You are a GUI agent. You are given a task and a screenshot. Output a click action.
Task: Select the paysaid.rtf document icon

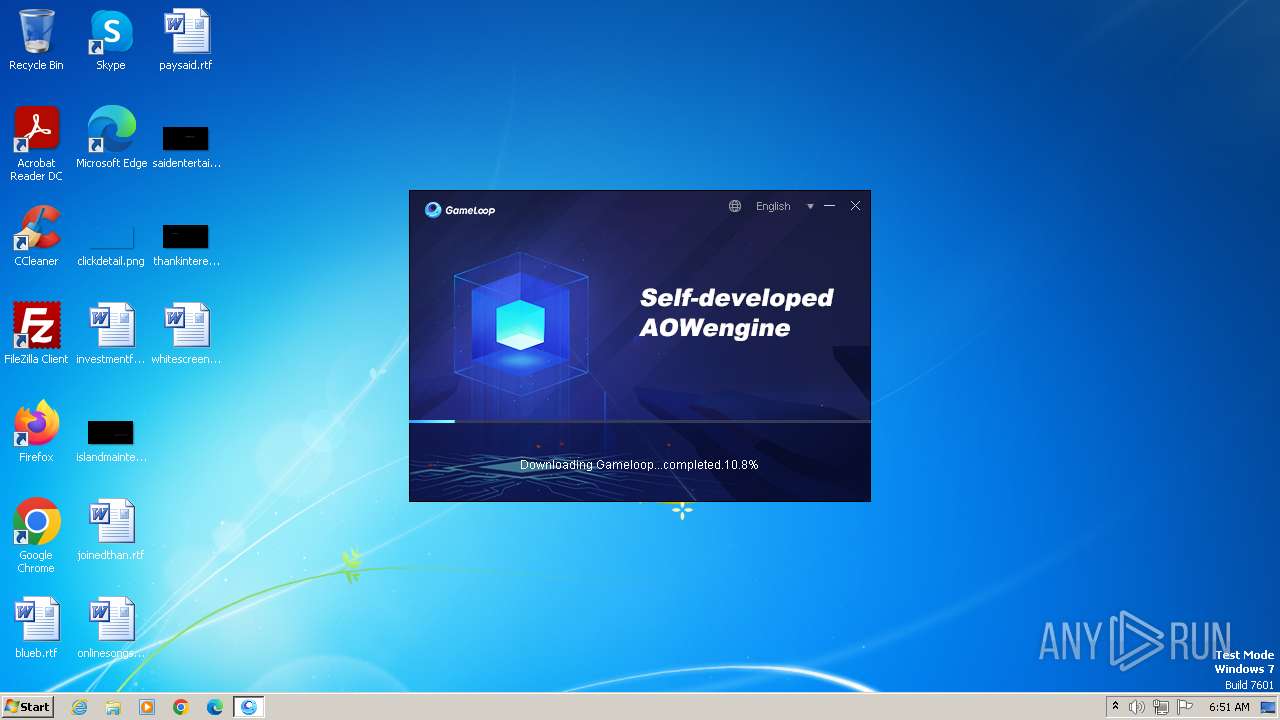pyautogui.click(x=186, y=40)
